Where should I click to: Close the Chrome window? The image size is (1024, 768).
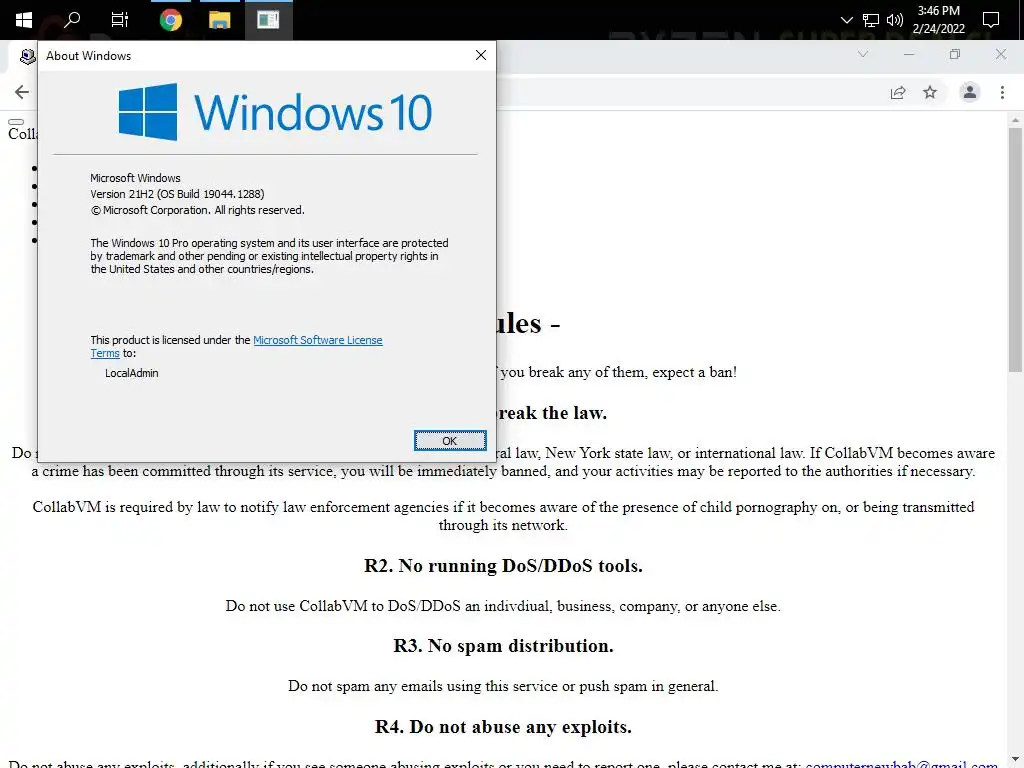coord(1000,54)
